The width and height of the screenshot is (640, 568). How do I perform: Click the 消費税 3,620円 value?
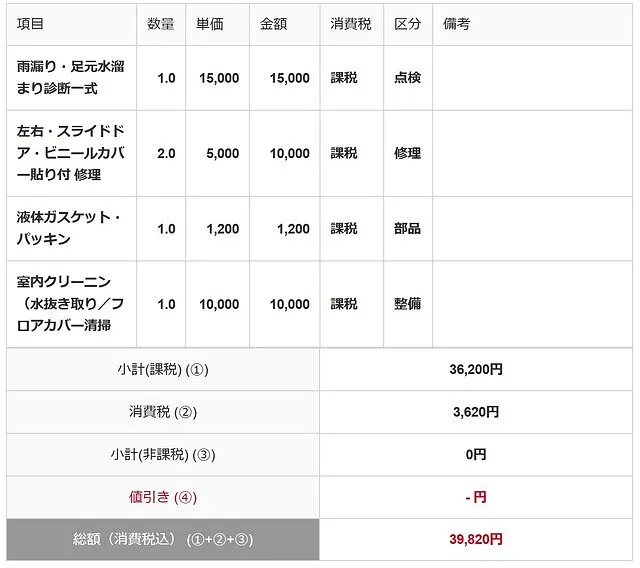point(476,412)
